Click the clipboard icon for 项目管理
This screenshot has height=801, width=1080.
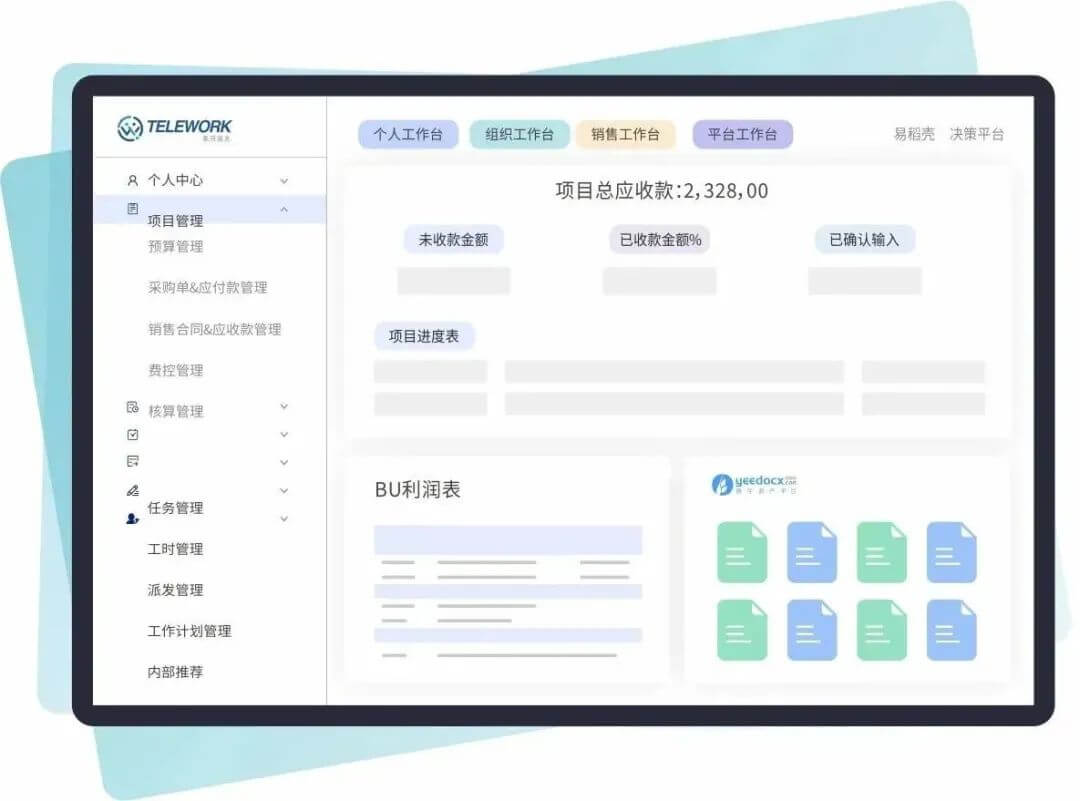[x=132, y=209]
